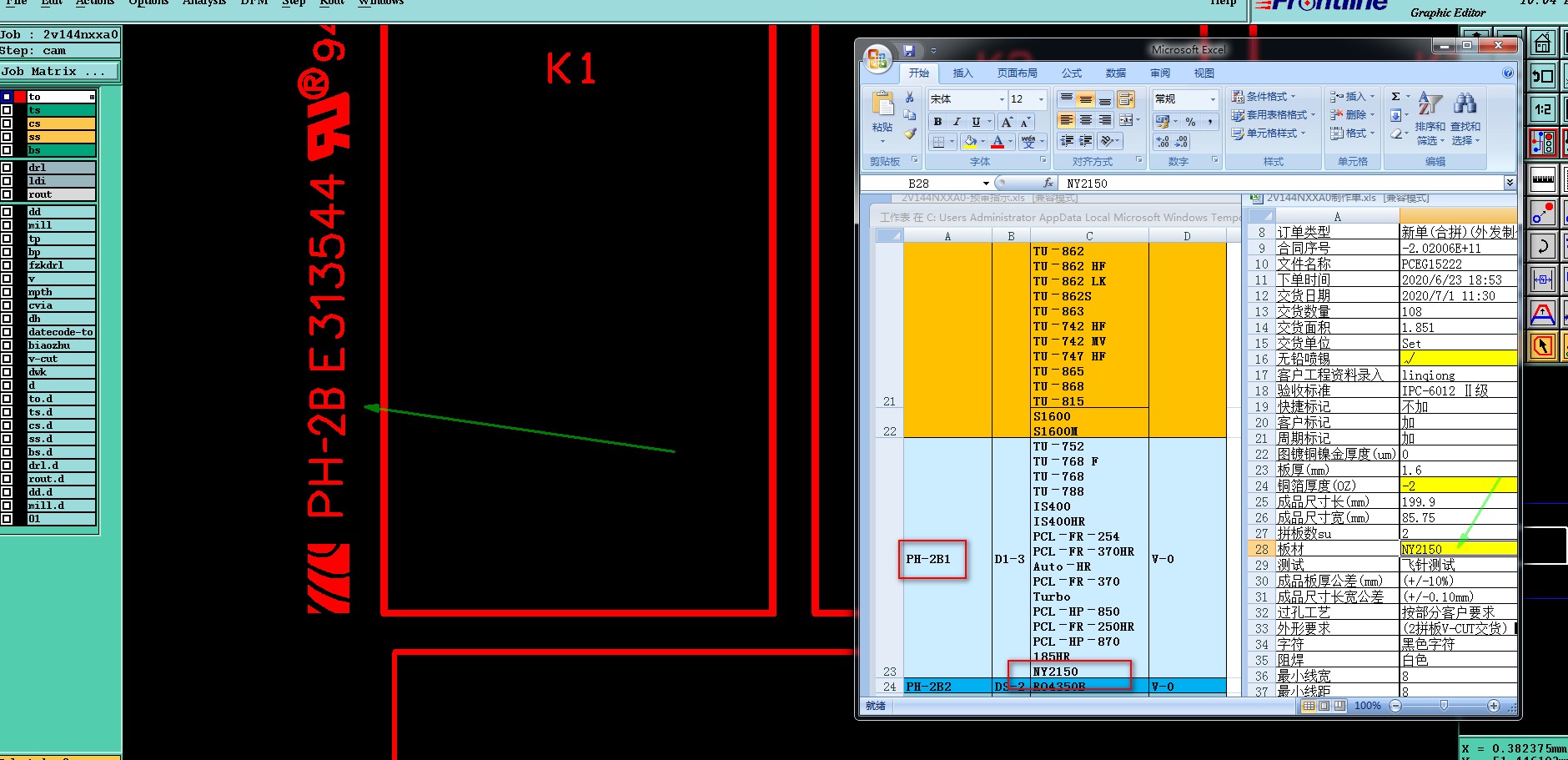Viewport: 1568px width, 760px height.
Task: Switch to the 视图 ribbon tab
Action: point(1204,73)
